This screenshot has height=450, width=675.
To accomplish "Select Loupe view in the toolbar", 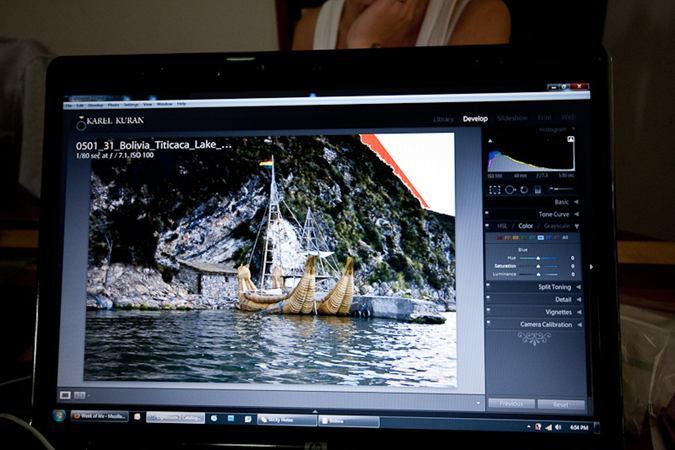I will [65, 395].
